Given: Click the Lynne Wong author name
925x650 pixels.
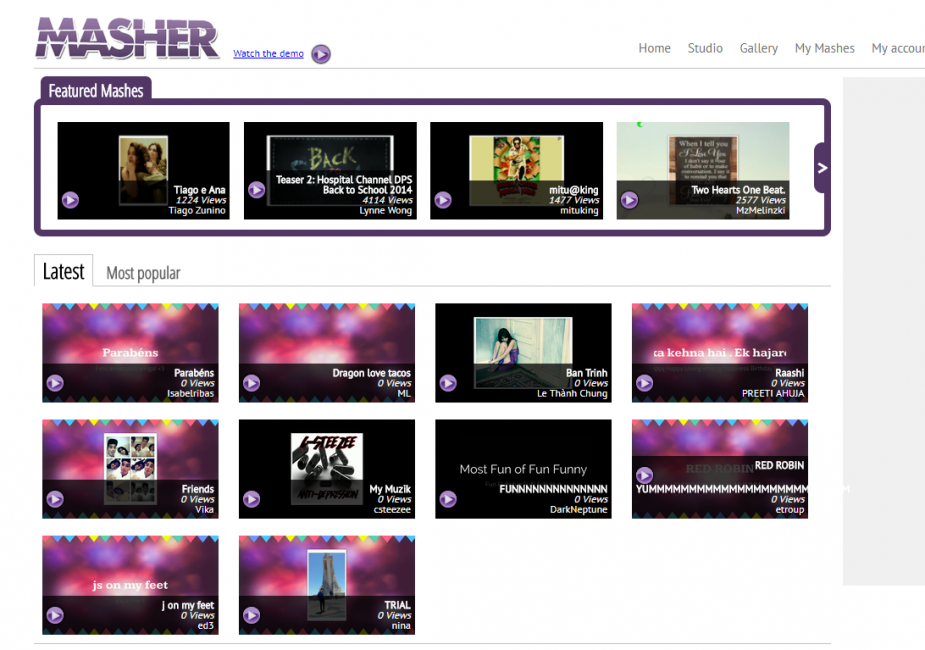Looking at the screenshot, I should coord(386,211).
